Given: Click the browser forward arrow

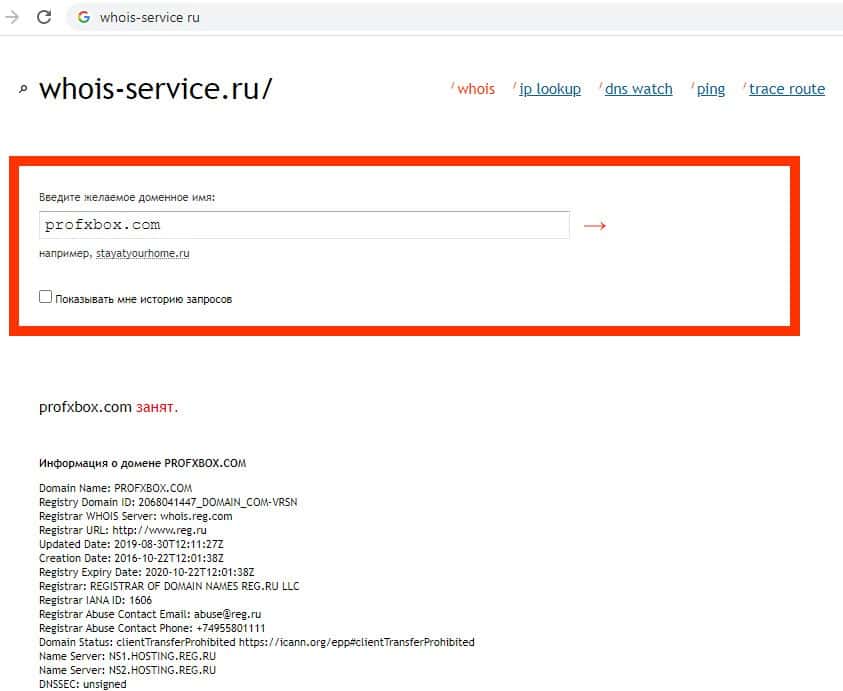Looking at the screenshot, I should click(12, 17).
